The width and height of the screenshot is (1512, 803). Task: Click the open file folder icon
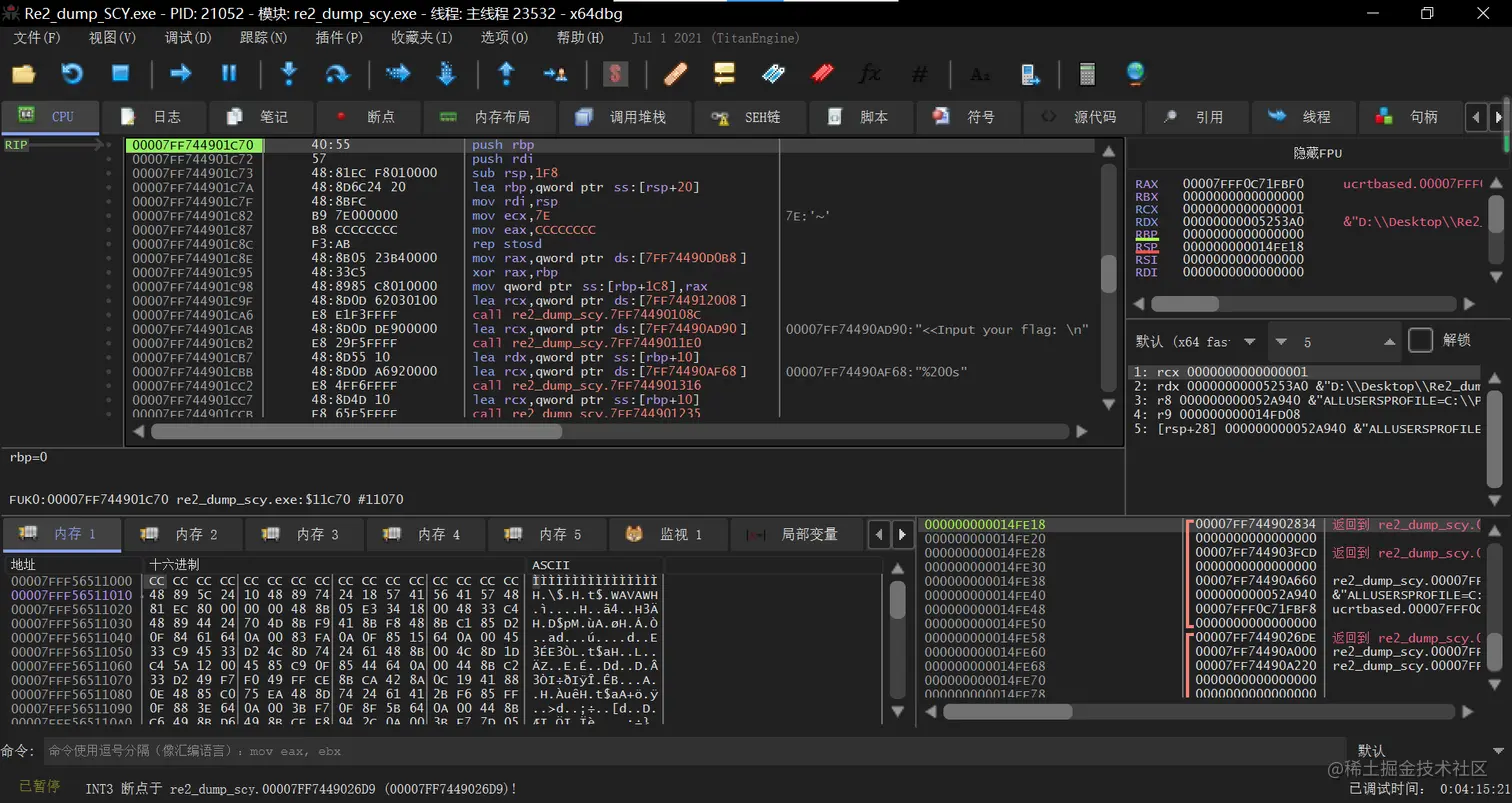pyautogui.click(x=23, y=73)
